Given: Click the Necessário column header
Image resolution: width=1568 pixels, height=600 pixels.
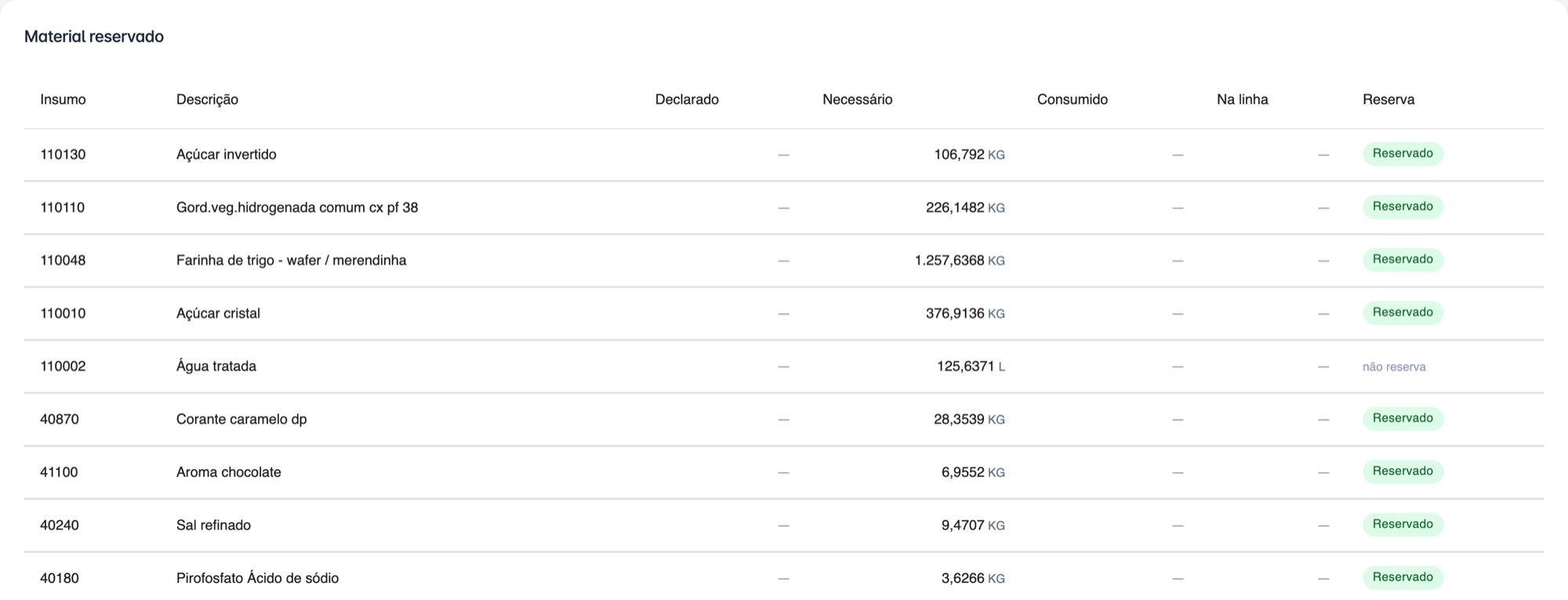Looking at the screenshot, I should [857, 100].
